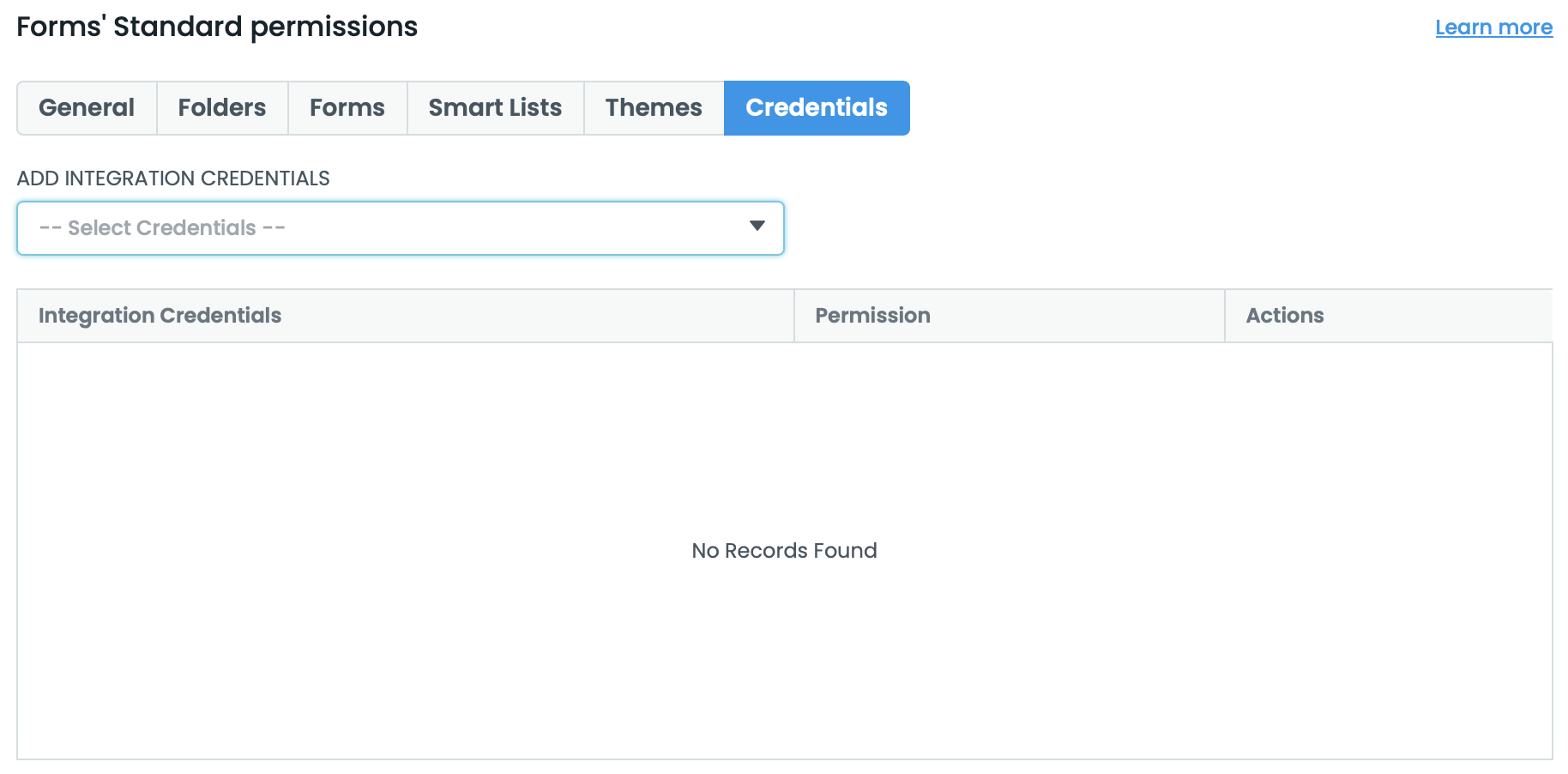Switch to the General tab
1568x774 pixels.
tap(86, 107)
